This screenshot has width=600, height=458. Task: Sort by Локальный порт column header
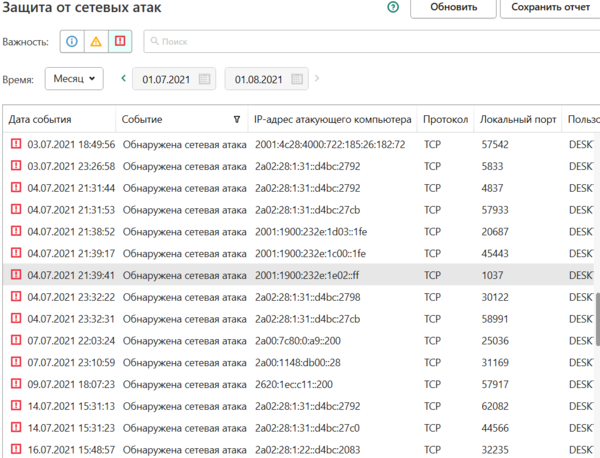click(516, 120)
